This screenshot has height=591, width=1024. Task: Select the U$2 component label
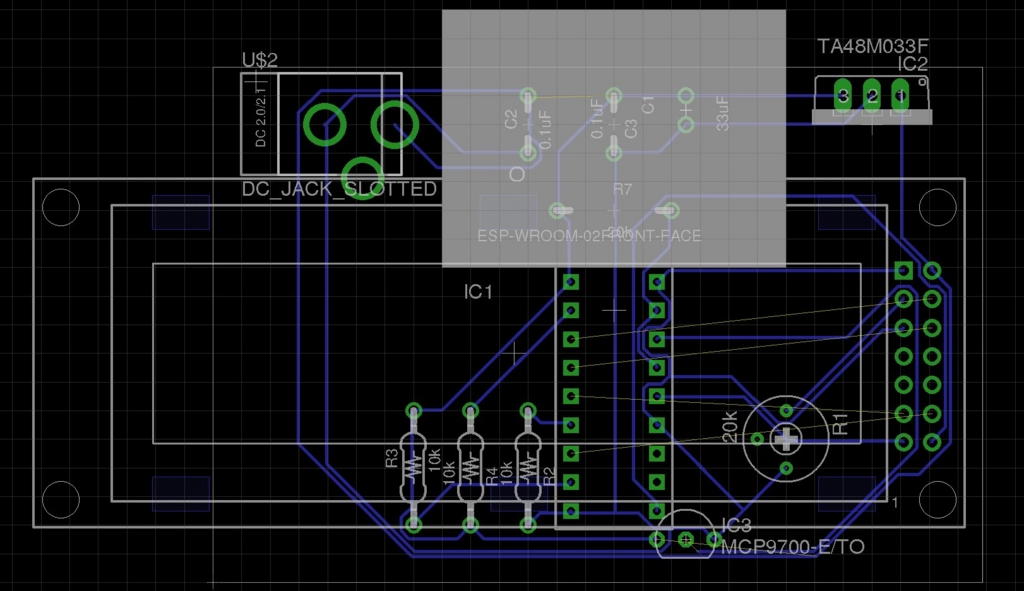point(260,60)
